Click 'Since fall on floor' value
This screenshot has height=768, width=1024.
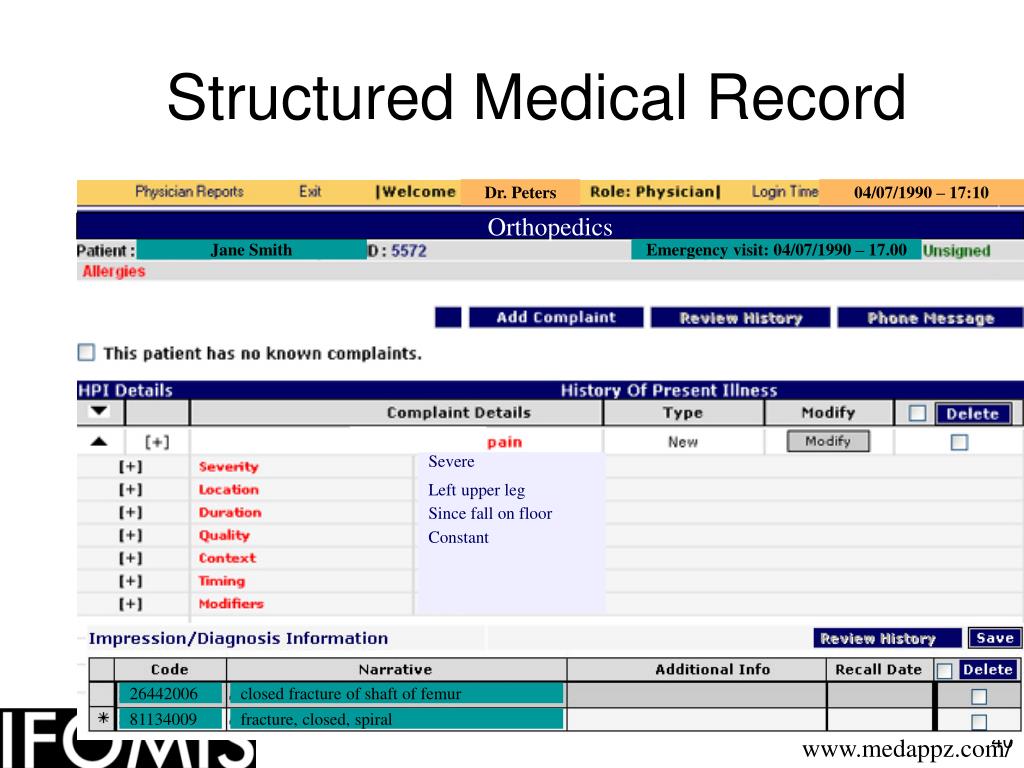pos(490,513)
